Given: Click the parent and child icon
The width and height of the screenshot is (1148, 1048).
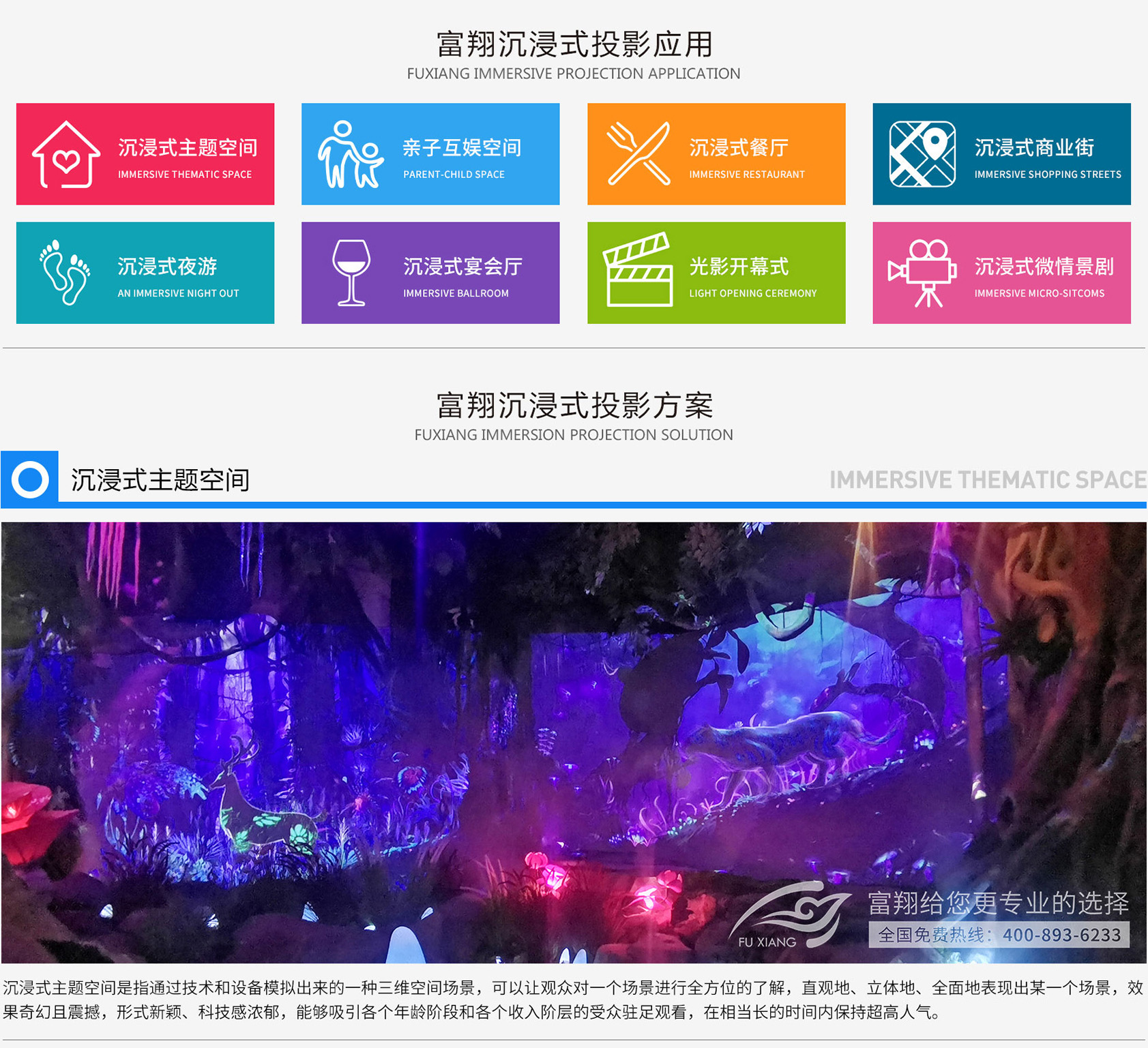Looking at the screenshot, I should pos(351,155).
